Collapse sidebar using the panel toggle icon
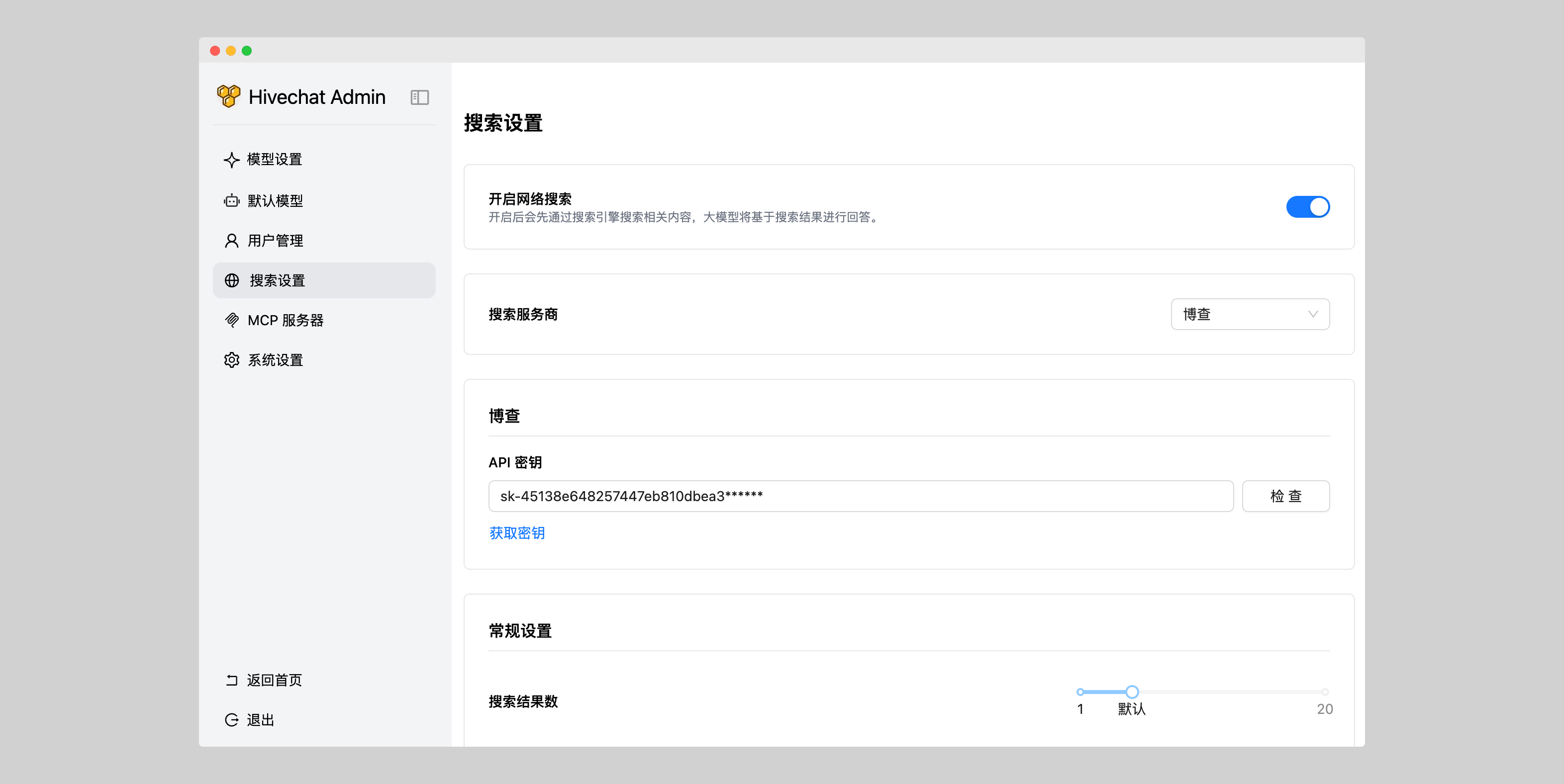The height and width of the screenshot is (784, 1564). pyautogui.click(x=419, y=97)
